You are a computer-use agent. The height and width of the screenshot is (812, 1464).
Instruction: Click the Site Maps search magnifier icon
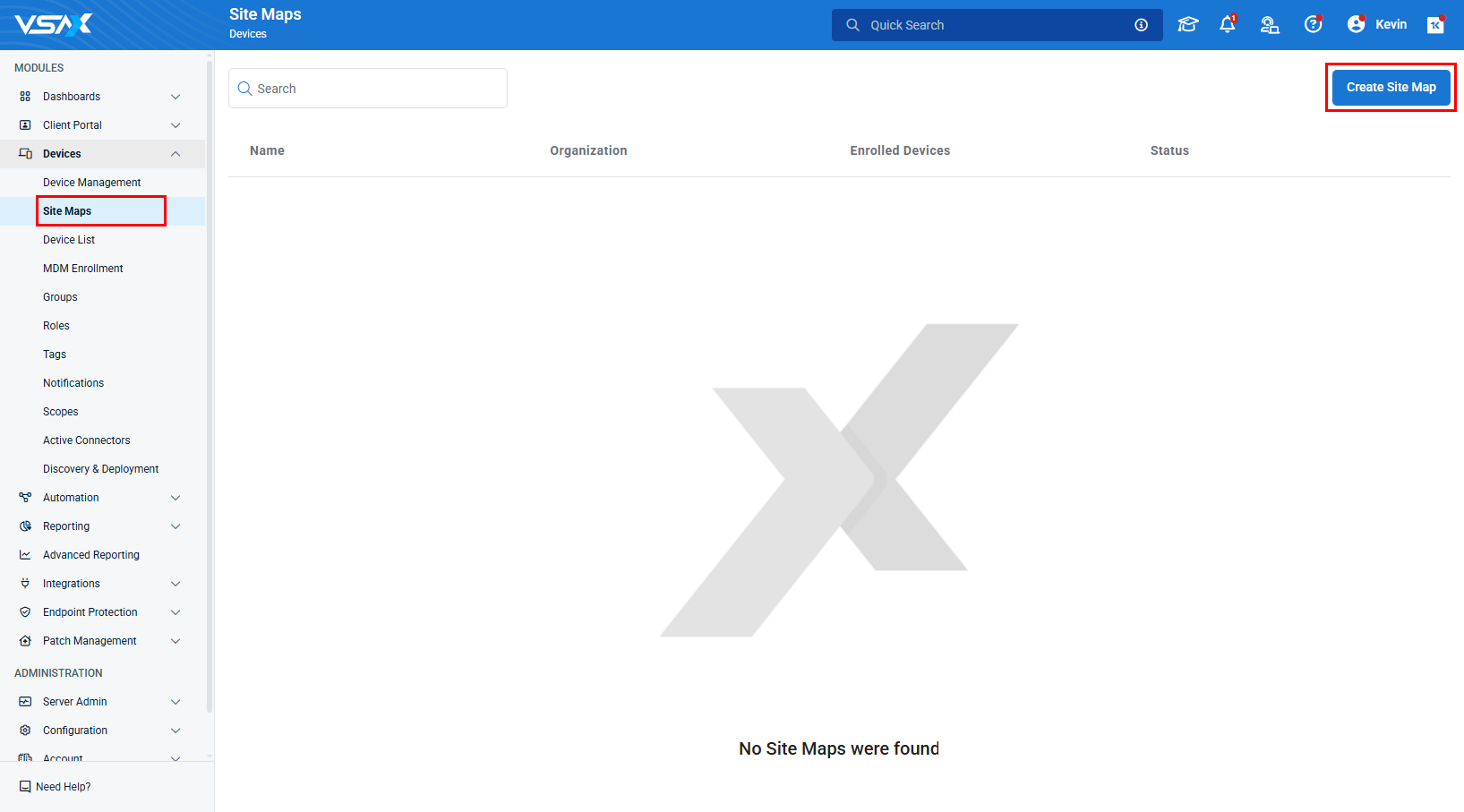(x=244, y=89)
